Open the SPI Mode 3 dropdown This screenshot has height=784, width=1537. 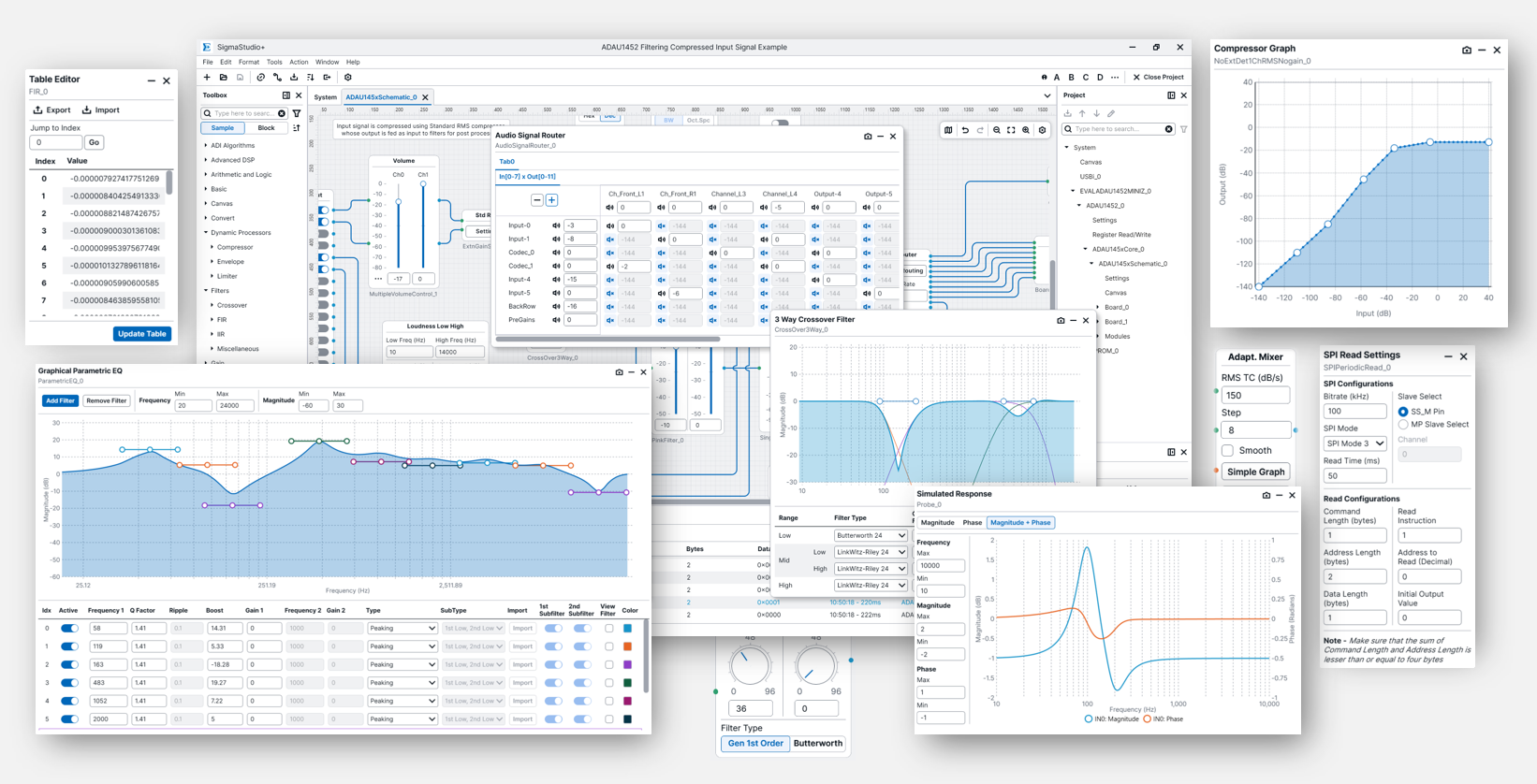click(1354, 443)
